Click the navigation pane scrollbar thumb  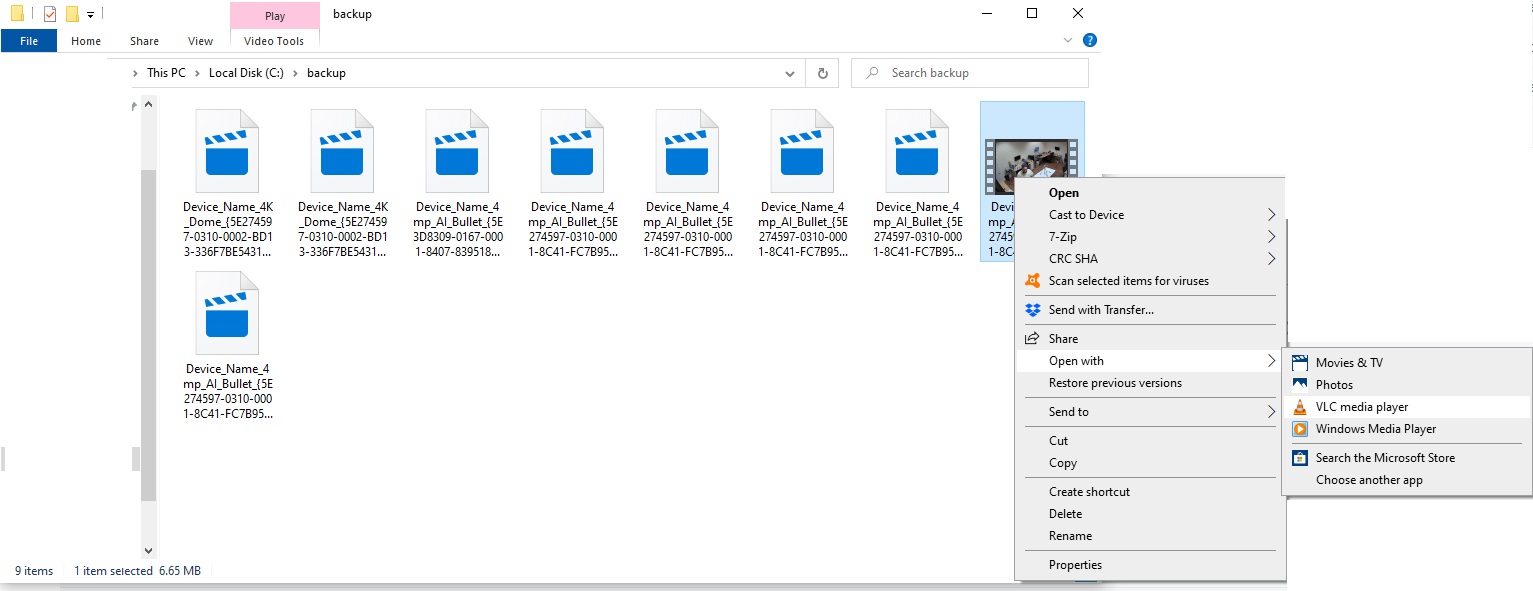coord(149,335)
